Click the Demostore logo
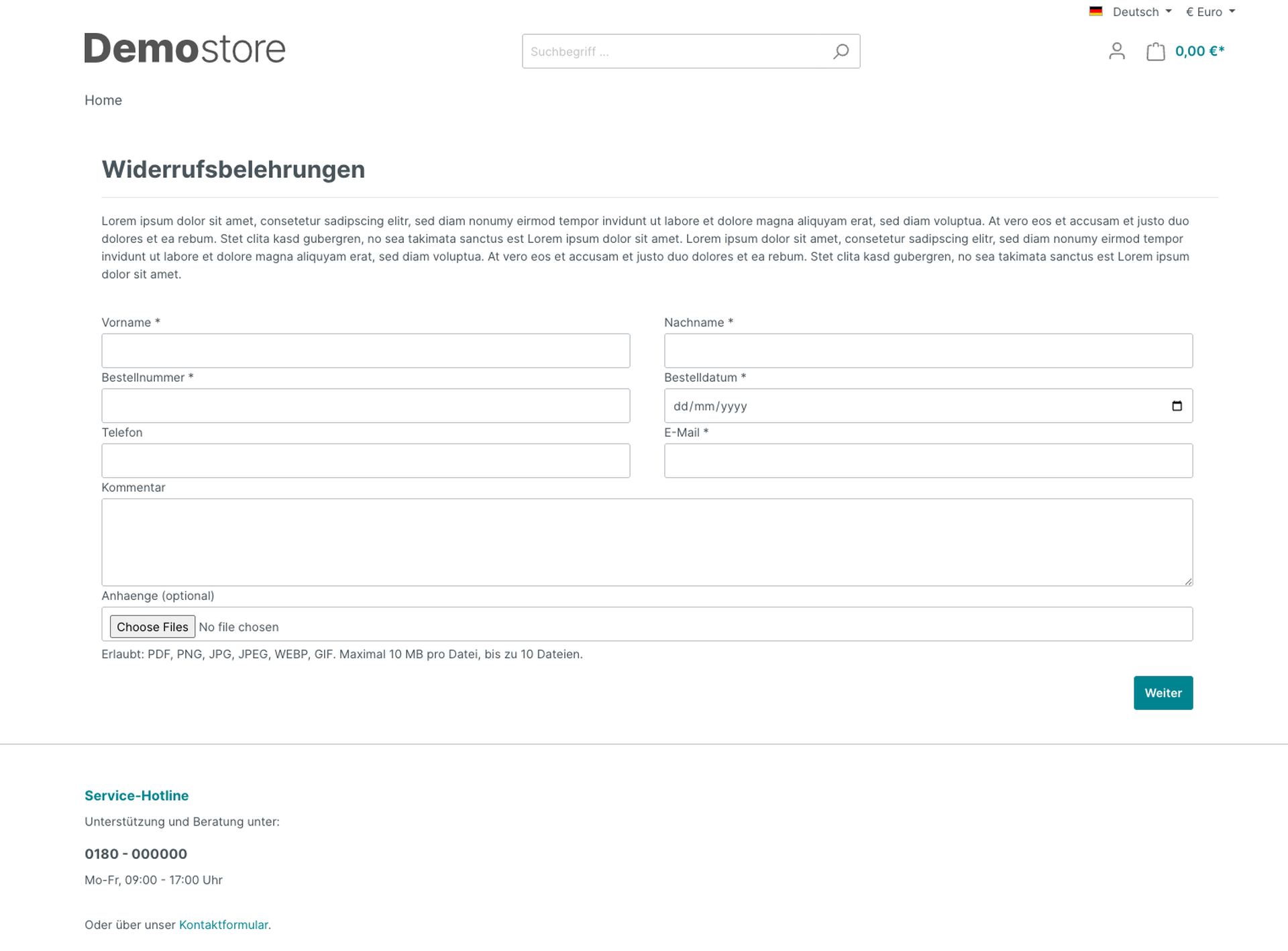 185,48
